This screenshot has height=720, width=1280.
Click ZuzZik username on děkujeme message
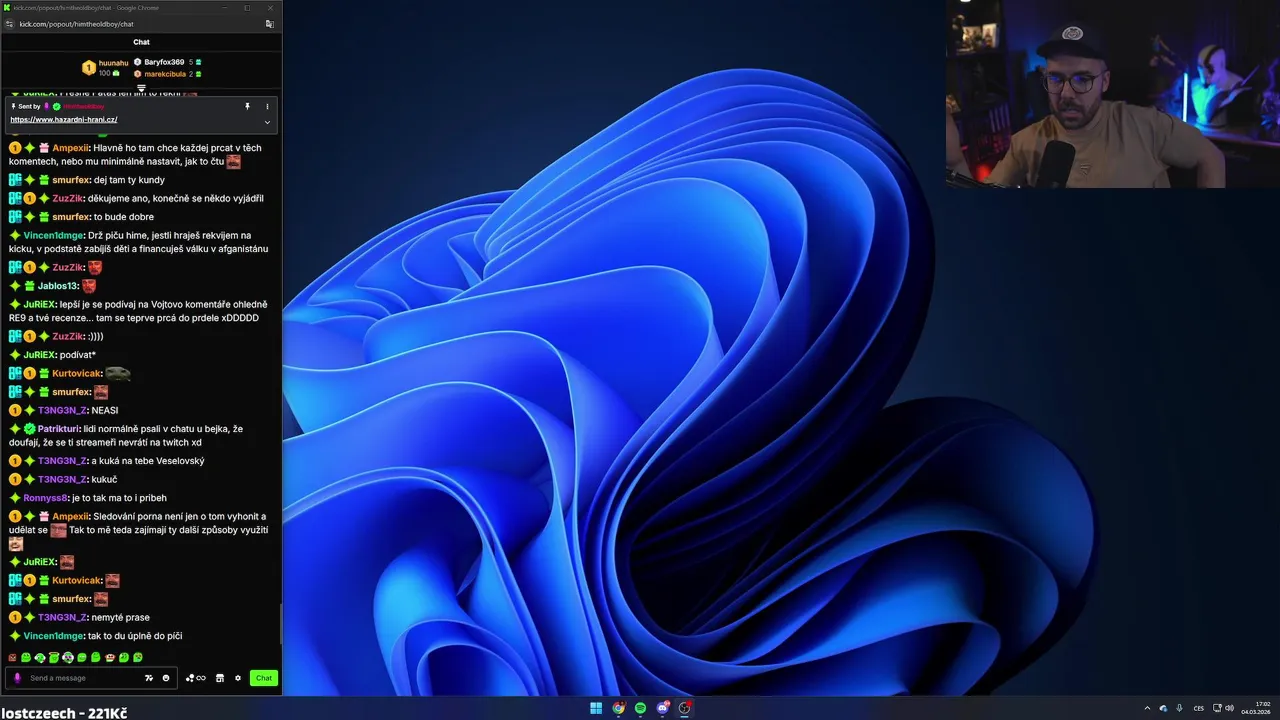click(x=68, y=199)
